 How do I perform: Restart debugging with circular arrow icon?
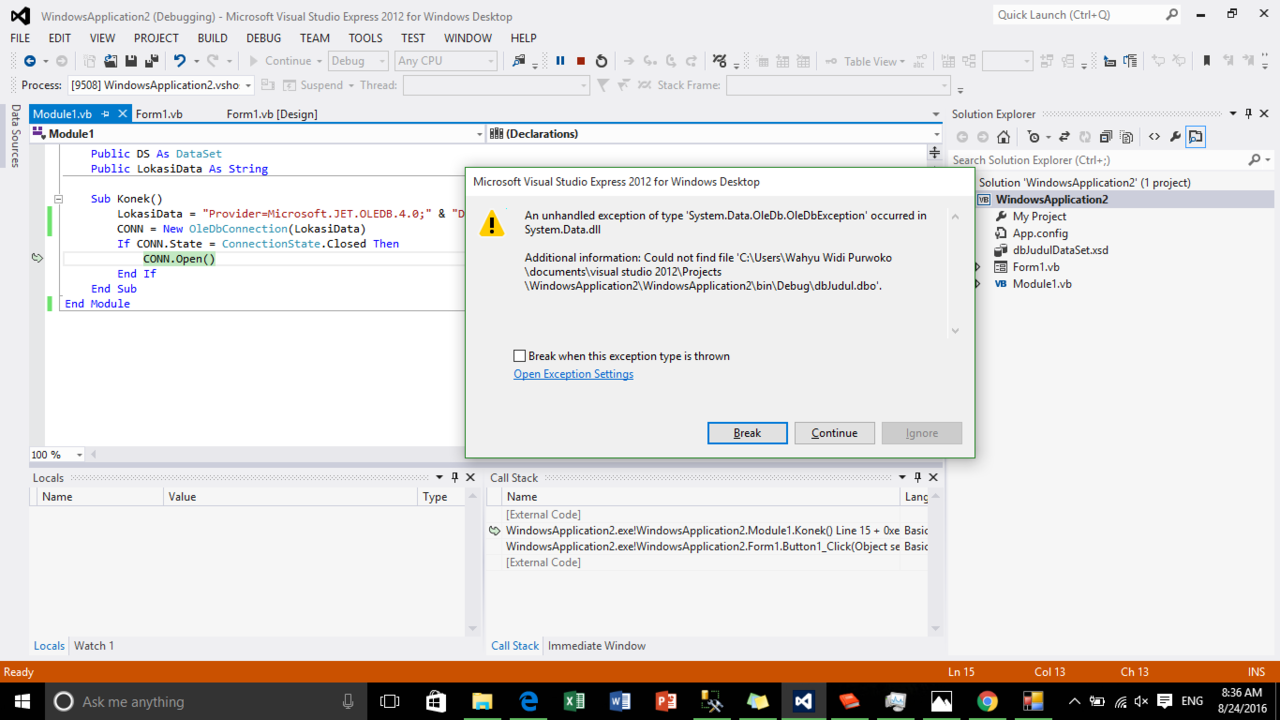click(x=601, y=61)
